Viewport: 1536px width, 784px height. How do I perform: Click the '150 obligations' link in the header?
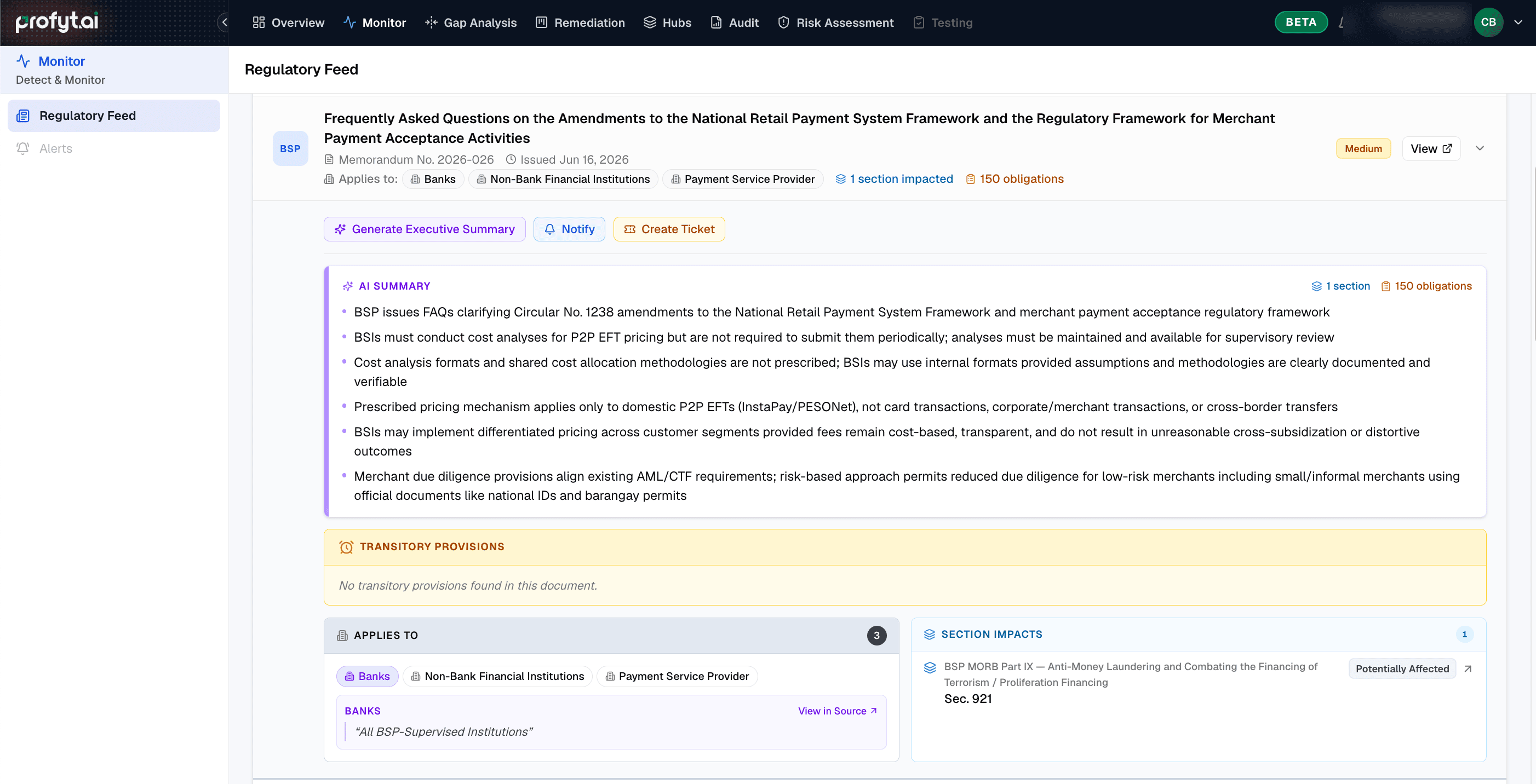point(1015,178)
